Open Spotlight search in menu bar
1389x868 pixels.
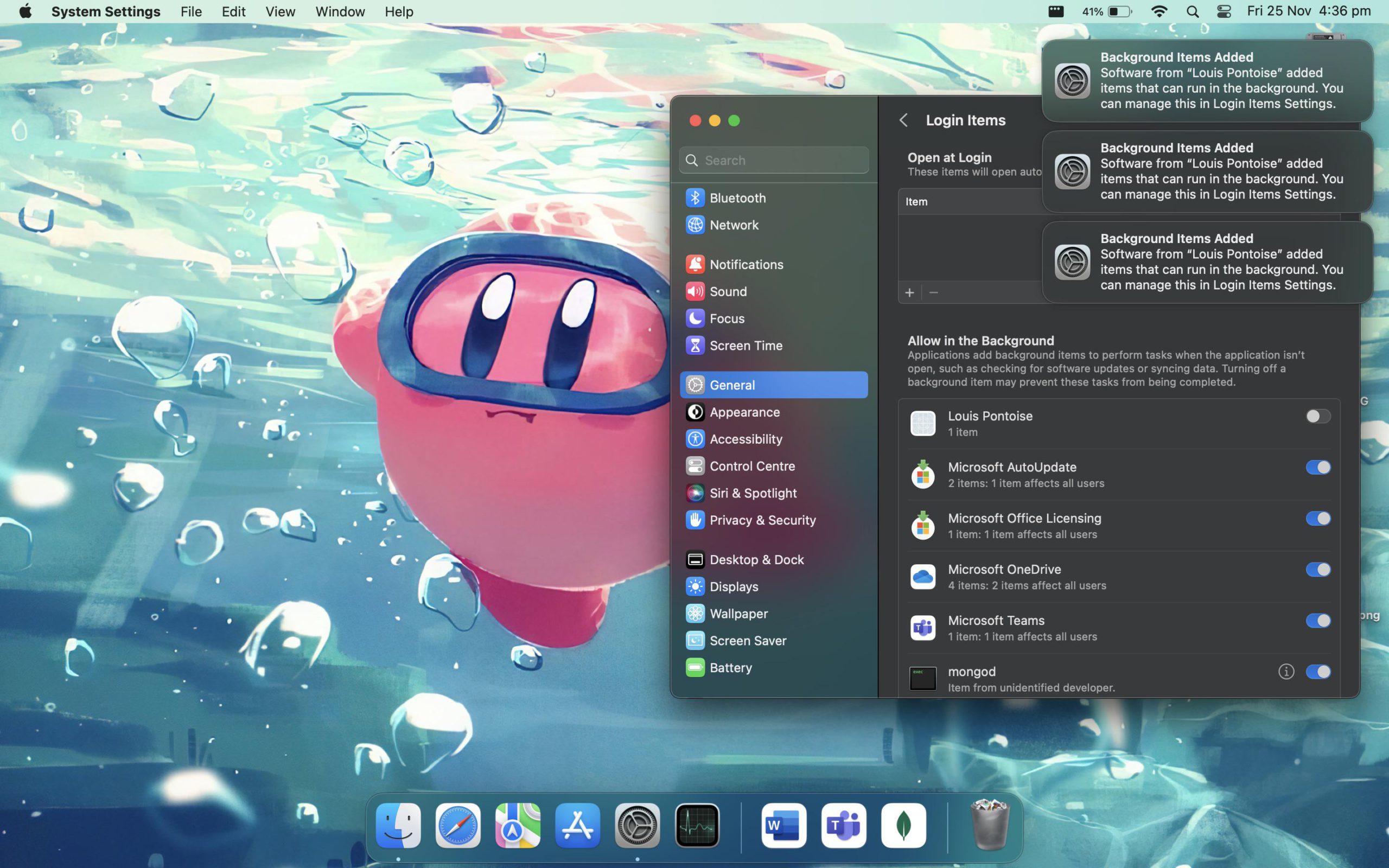(1192, 11)
